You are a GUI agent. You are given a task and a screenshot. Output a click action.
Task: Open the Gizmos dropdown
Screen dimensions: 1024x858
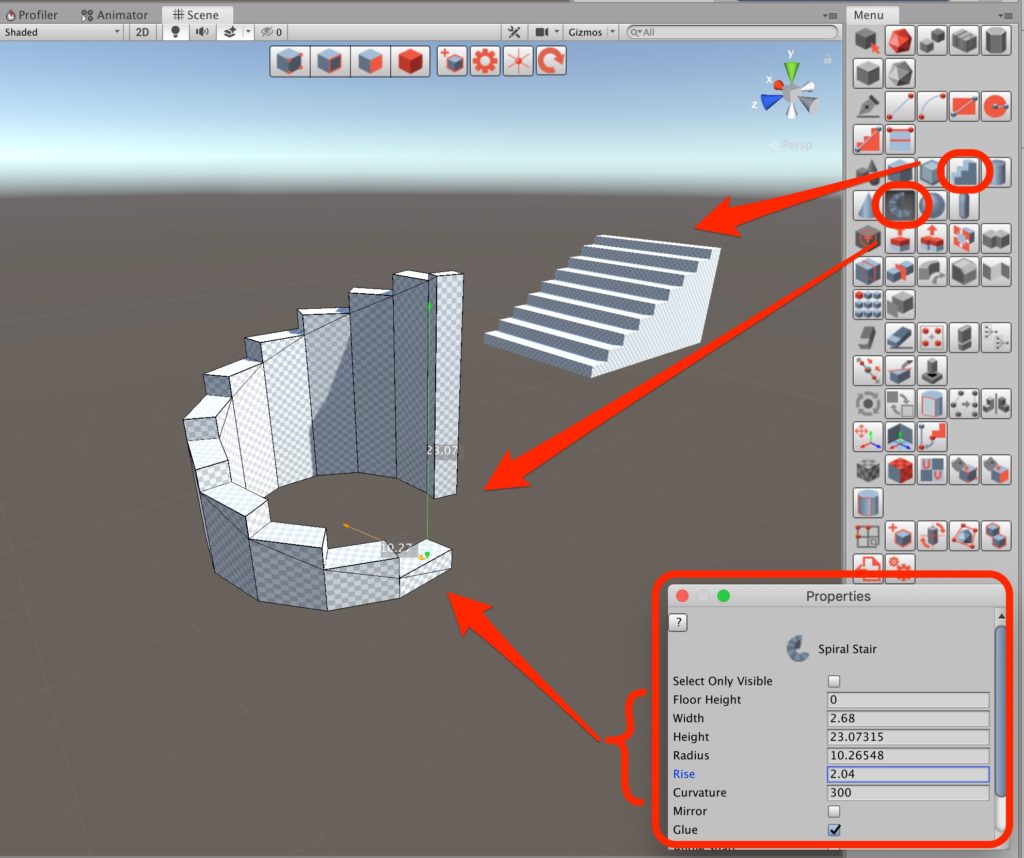[x=589, y=32]
